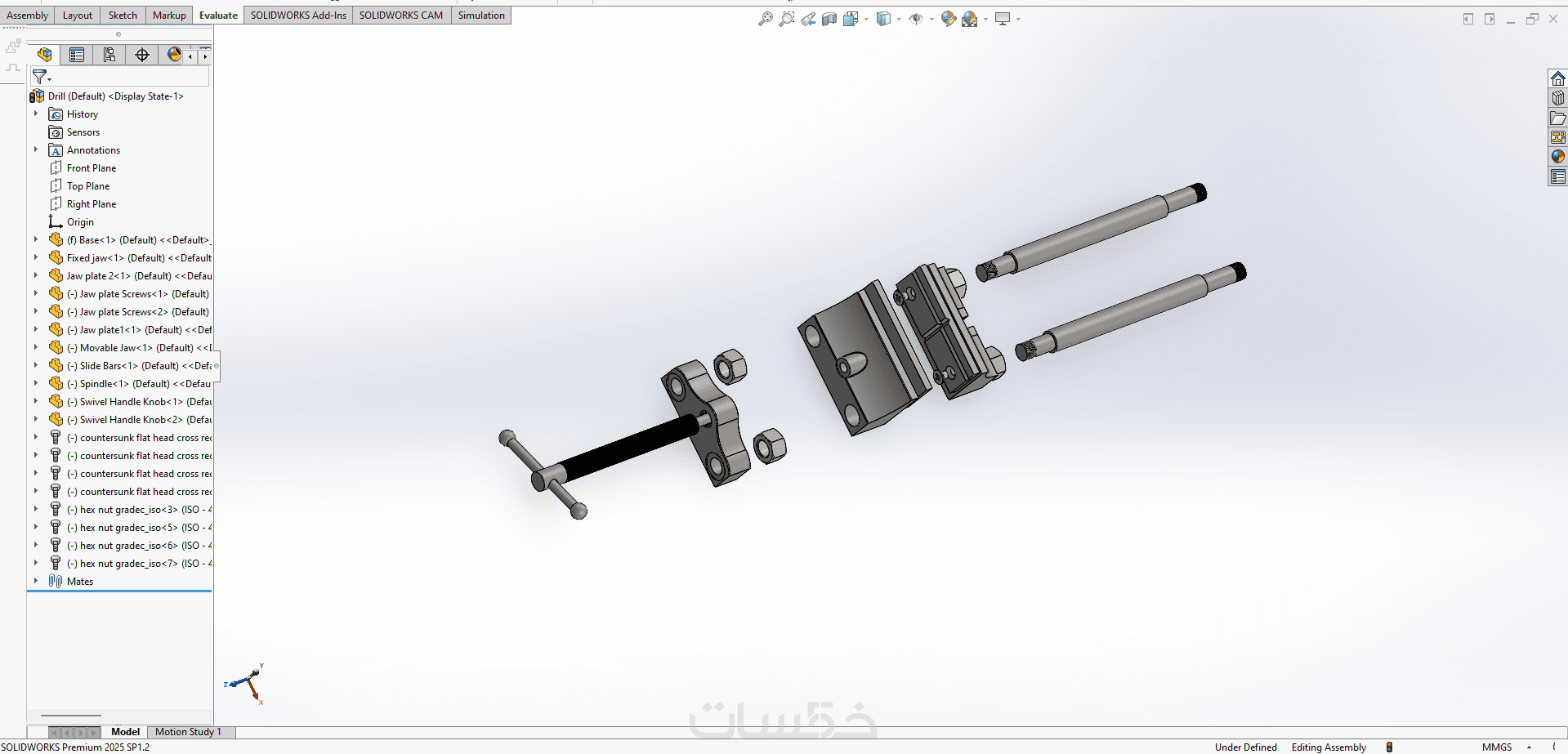Open the MMGS unit system dropdown arrow
Viewport: 1568px width, 754px height.
tap(1529, 747)
